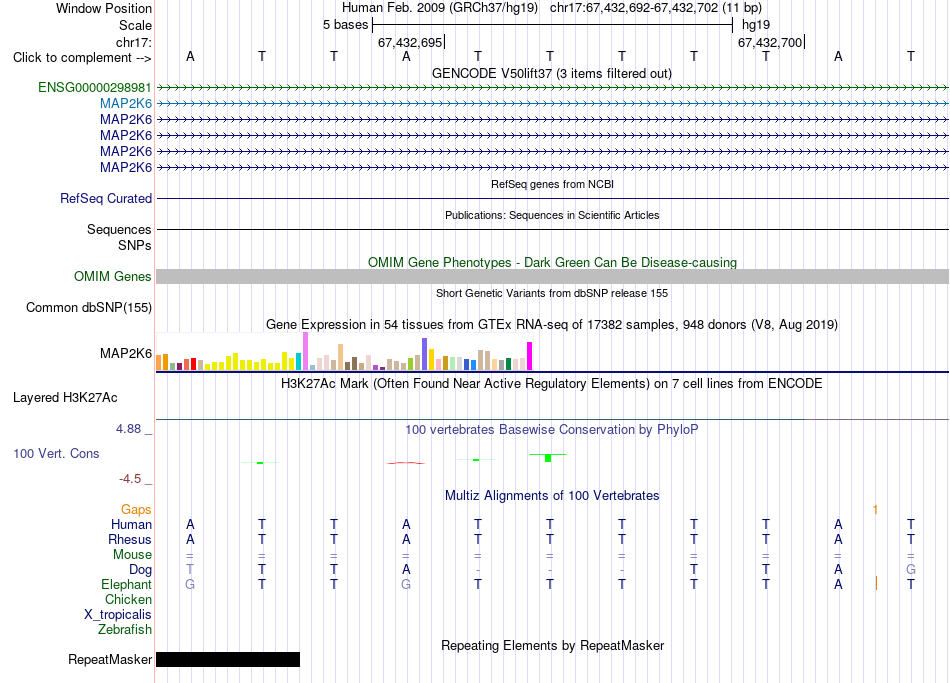Click the 'chr17:' label on the left
This screenshot has height=683, width=950.
(134, 42)
